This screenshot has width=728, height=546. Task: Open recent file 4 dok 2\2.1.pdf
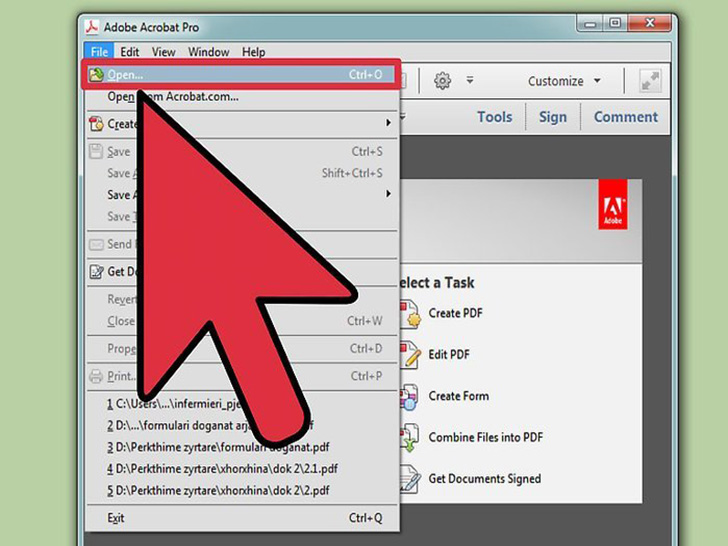[241, 468]
